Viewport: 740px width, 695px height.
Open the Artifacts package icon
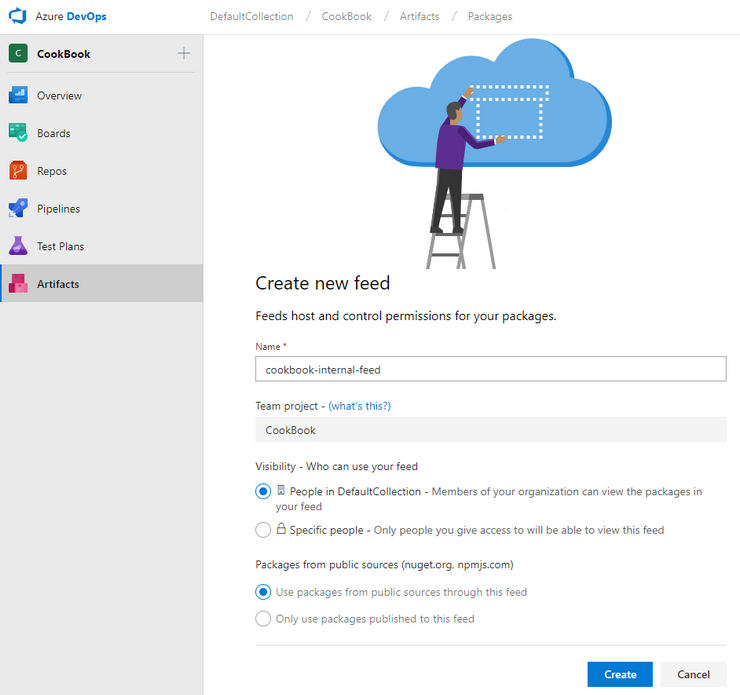tap(18, 284)
